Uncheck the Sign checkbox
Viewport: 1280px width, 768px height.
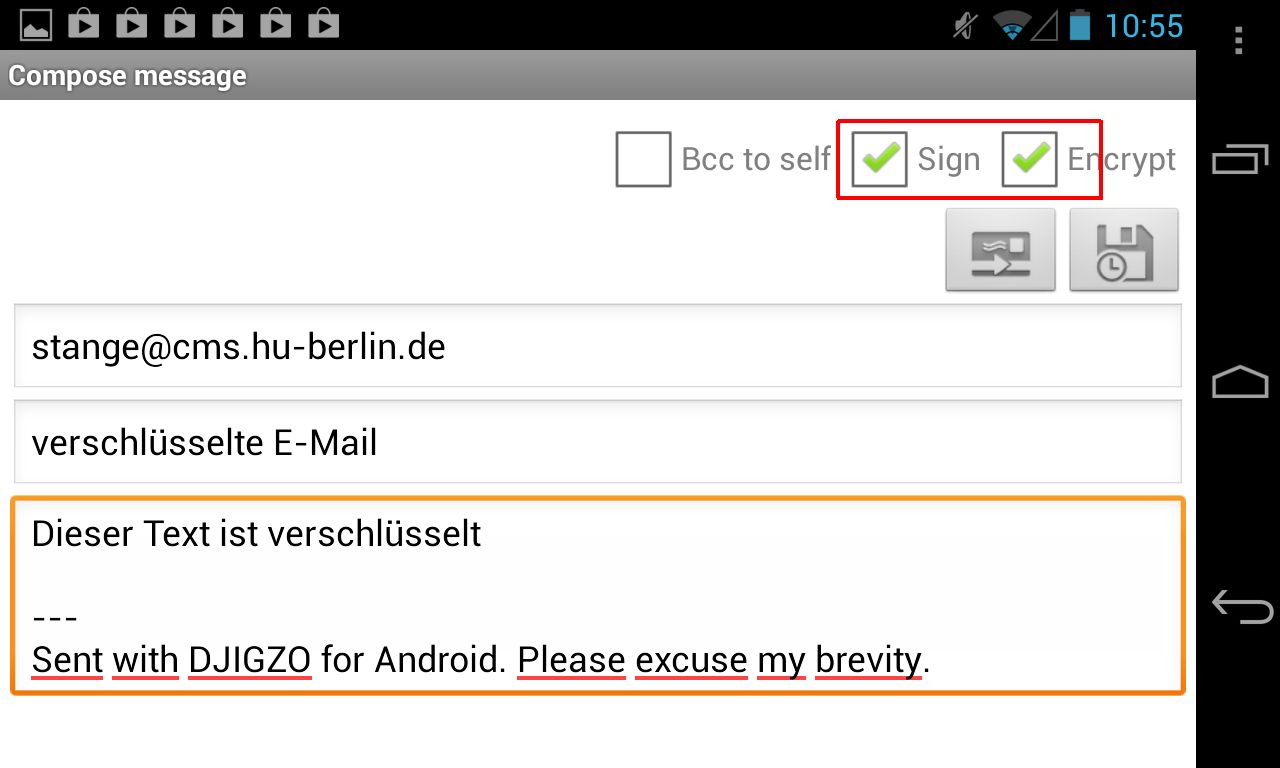click(880, 159)
